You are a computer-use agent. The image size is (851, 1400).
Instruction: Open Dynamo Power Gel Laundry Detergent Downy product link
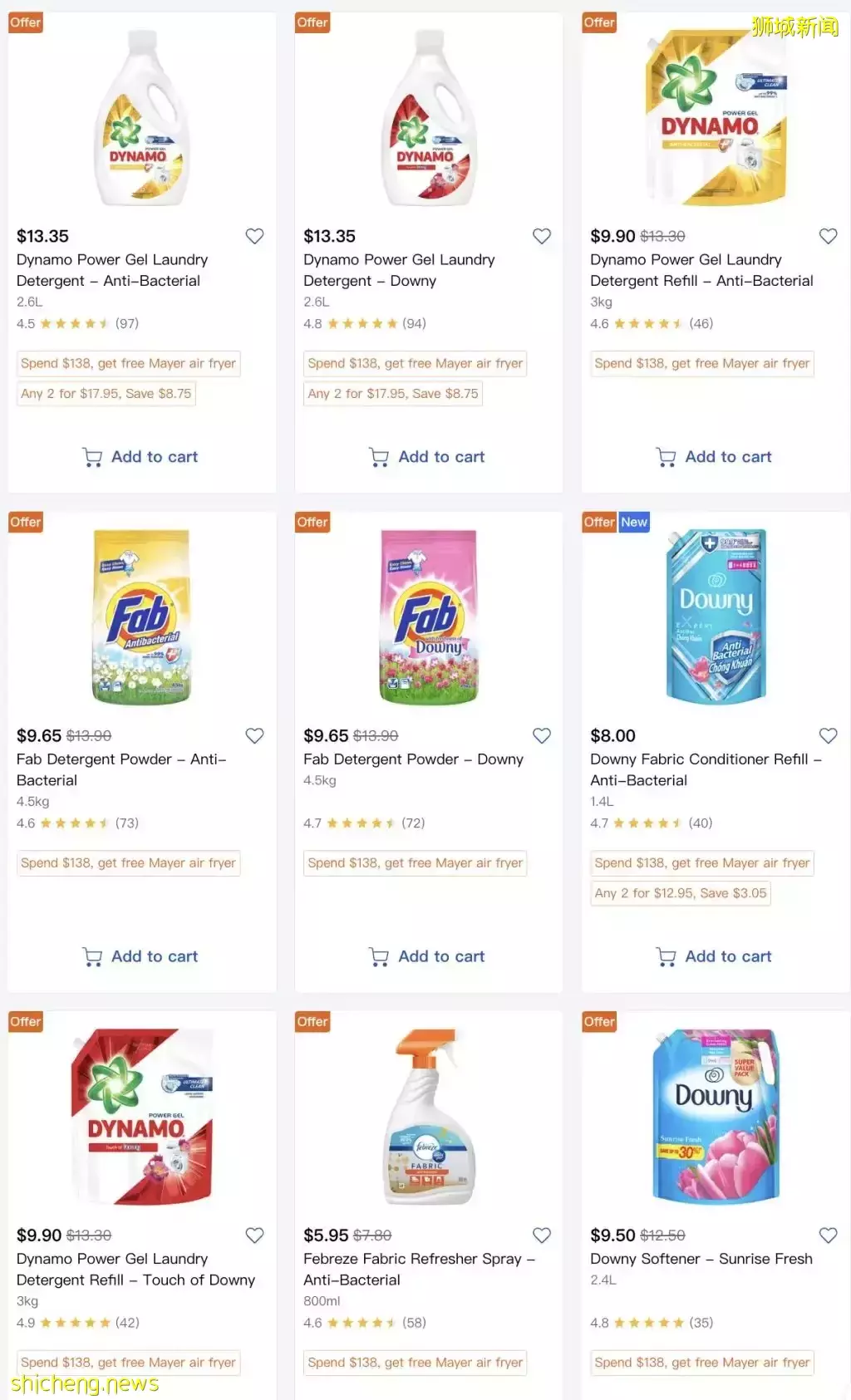click(x=400, y=270)
